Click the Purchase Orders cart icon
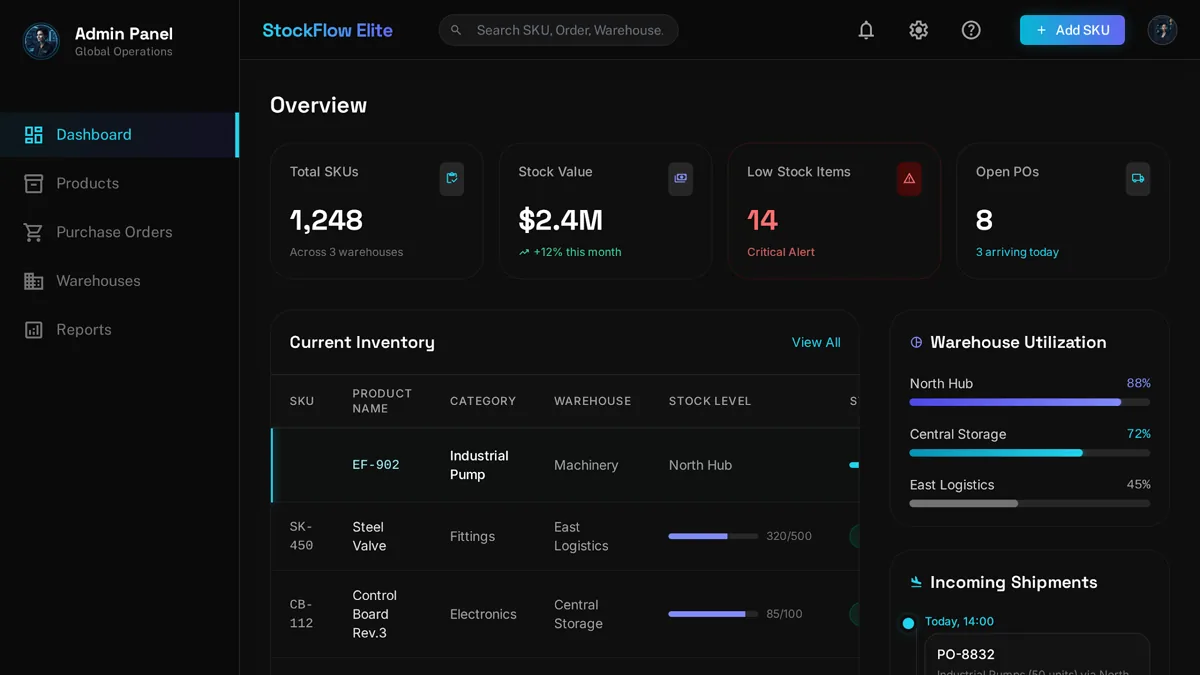Screen dimensions: 1200x675 [34, 232]
